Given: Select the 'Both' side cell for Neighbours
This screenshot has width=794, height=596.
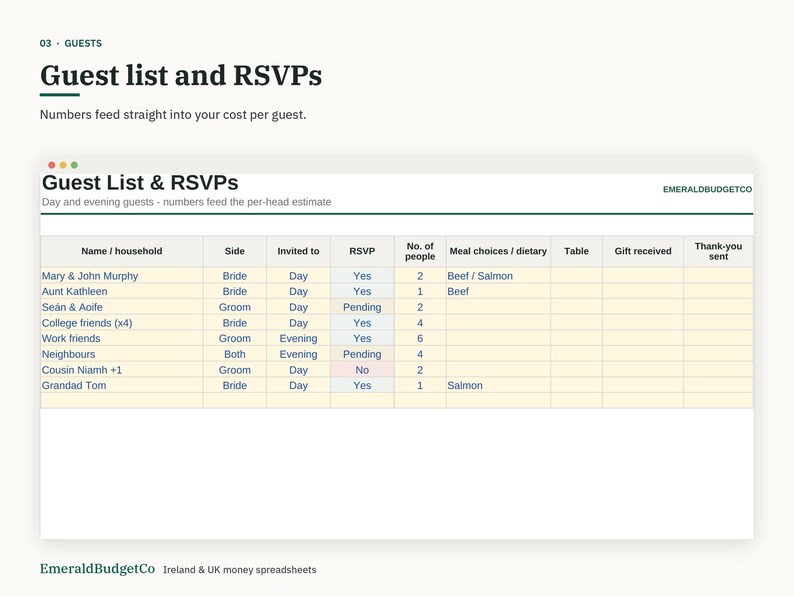Looking at the screenshot, I should [x=235, y=354].
